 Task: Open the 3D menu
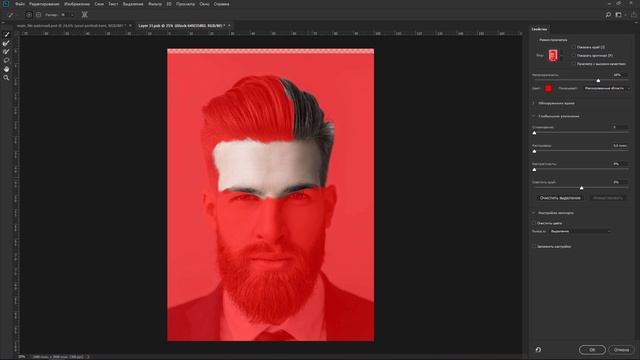(x=169, y=4)
